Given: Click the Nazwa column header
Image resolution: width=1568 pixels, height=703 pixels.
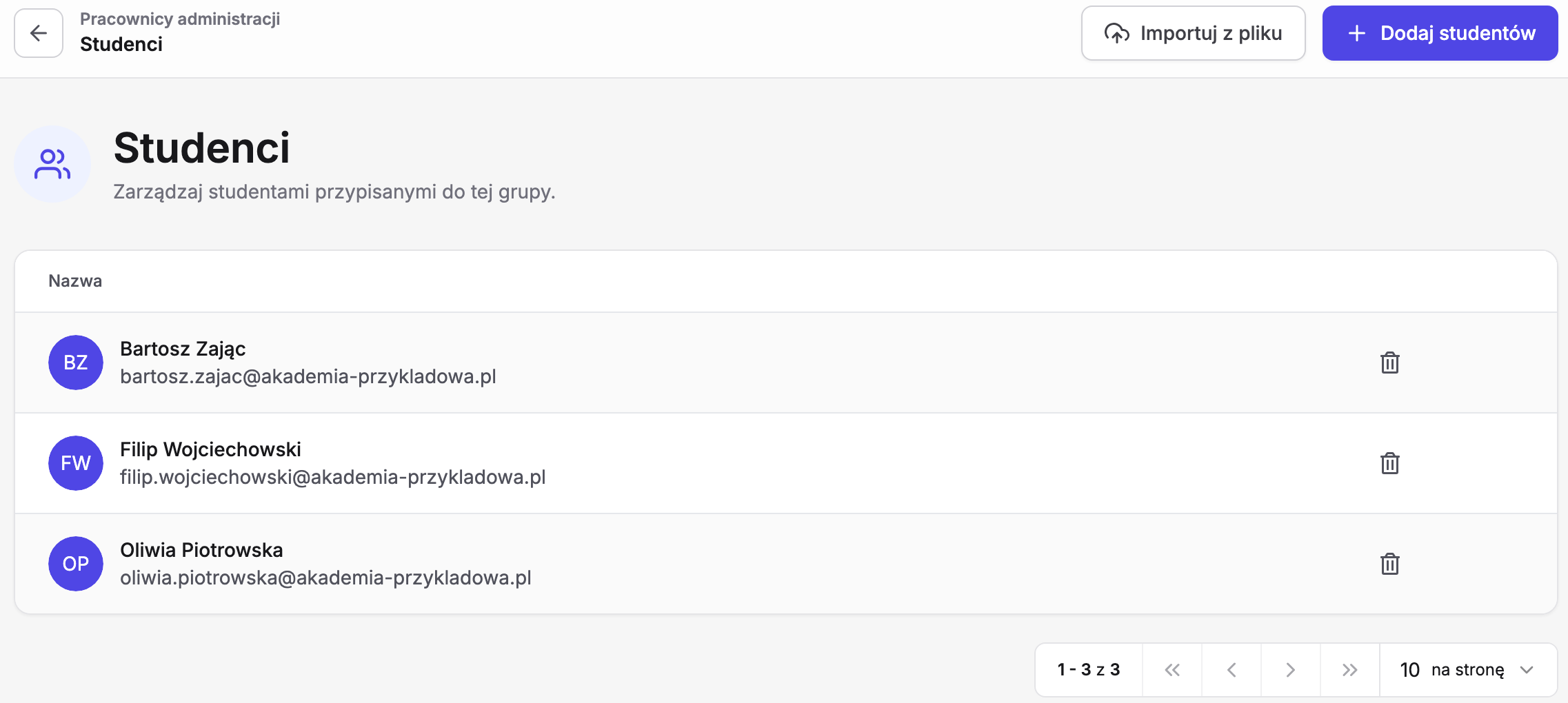Looking at the screenshot, I should point(75,281).
